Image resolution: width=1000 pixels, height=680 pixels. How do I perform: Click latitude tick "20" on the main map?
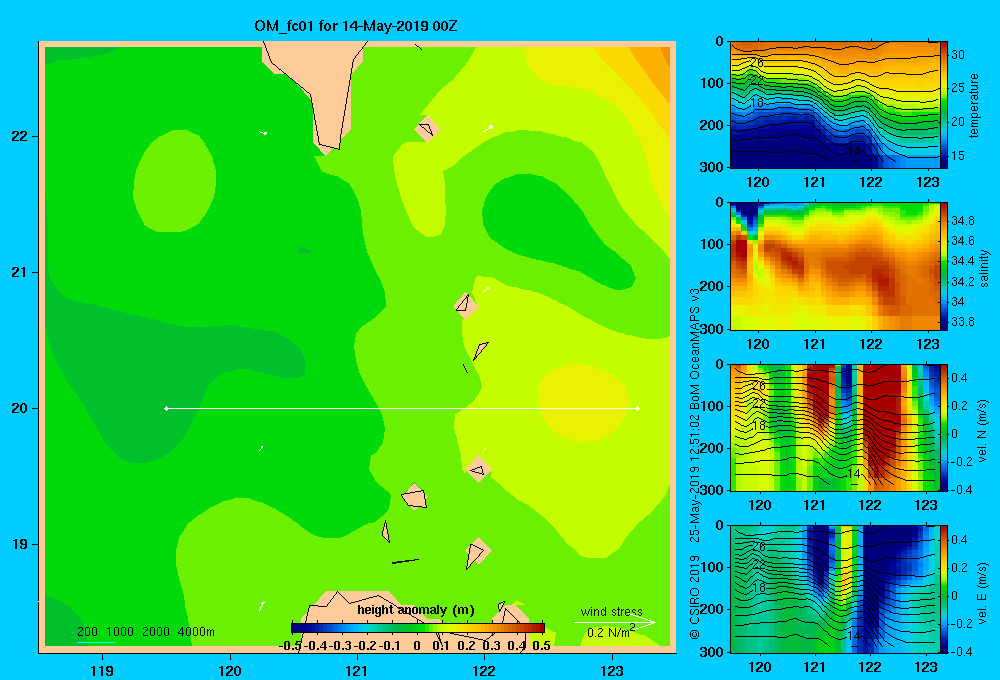pos(20,408)
